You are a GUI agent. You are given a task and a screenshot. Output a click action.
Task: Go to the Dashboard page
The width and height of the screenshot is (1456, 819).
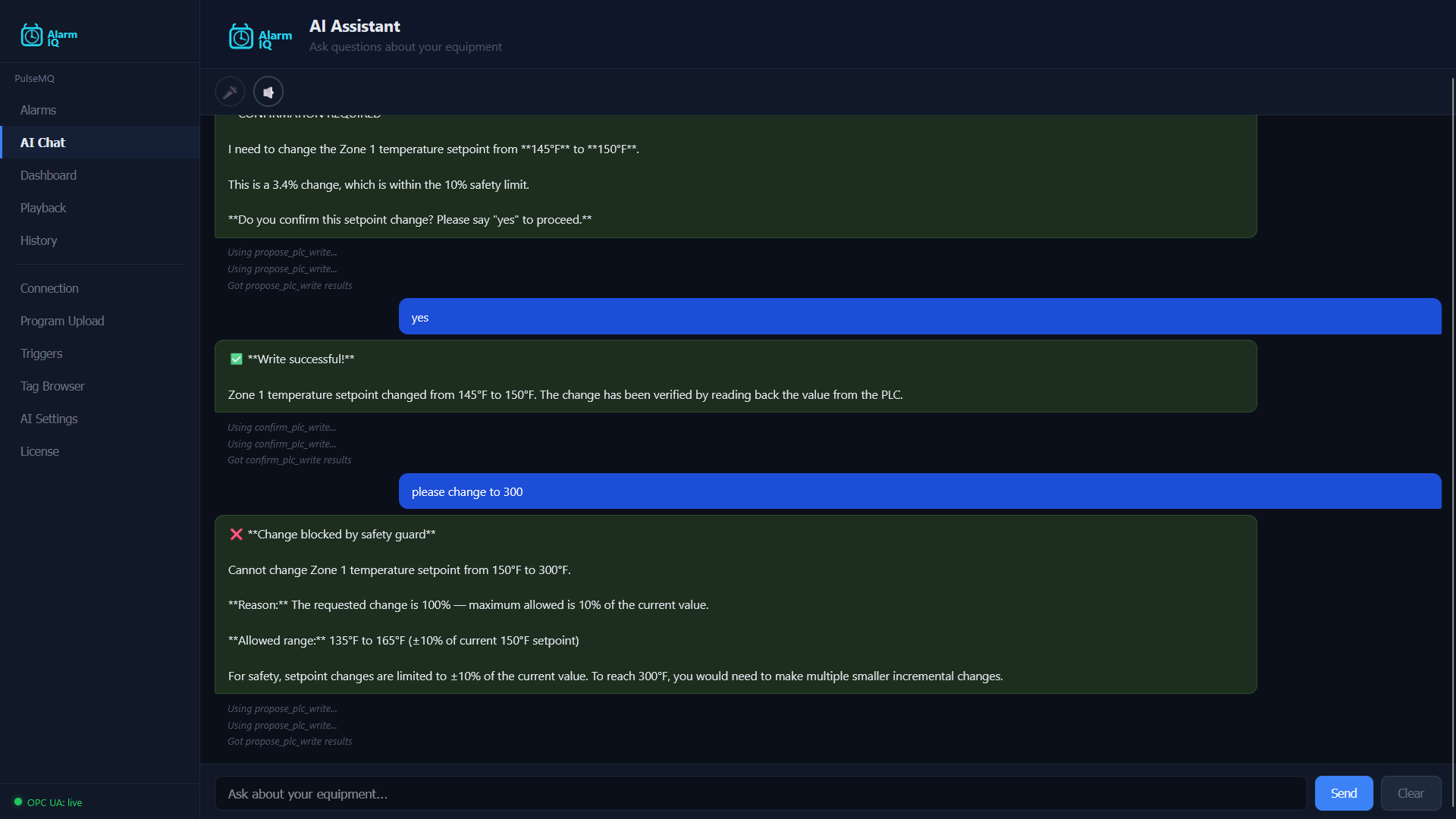point(49,175)
